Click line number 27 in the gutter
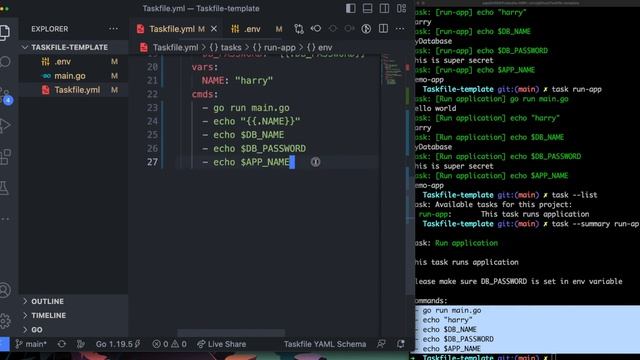Image resolution: width=640 pixels, height=360 pixels. [x=152, y=162]
